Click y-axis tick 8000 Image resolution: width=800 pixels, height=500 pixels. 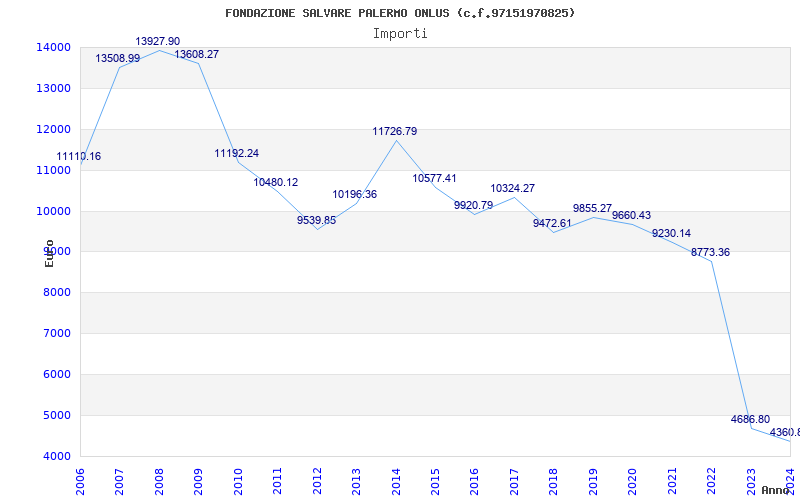56,293
